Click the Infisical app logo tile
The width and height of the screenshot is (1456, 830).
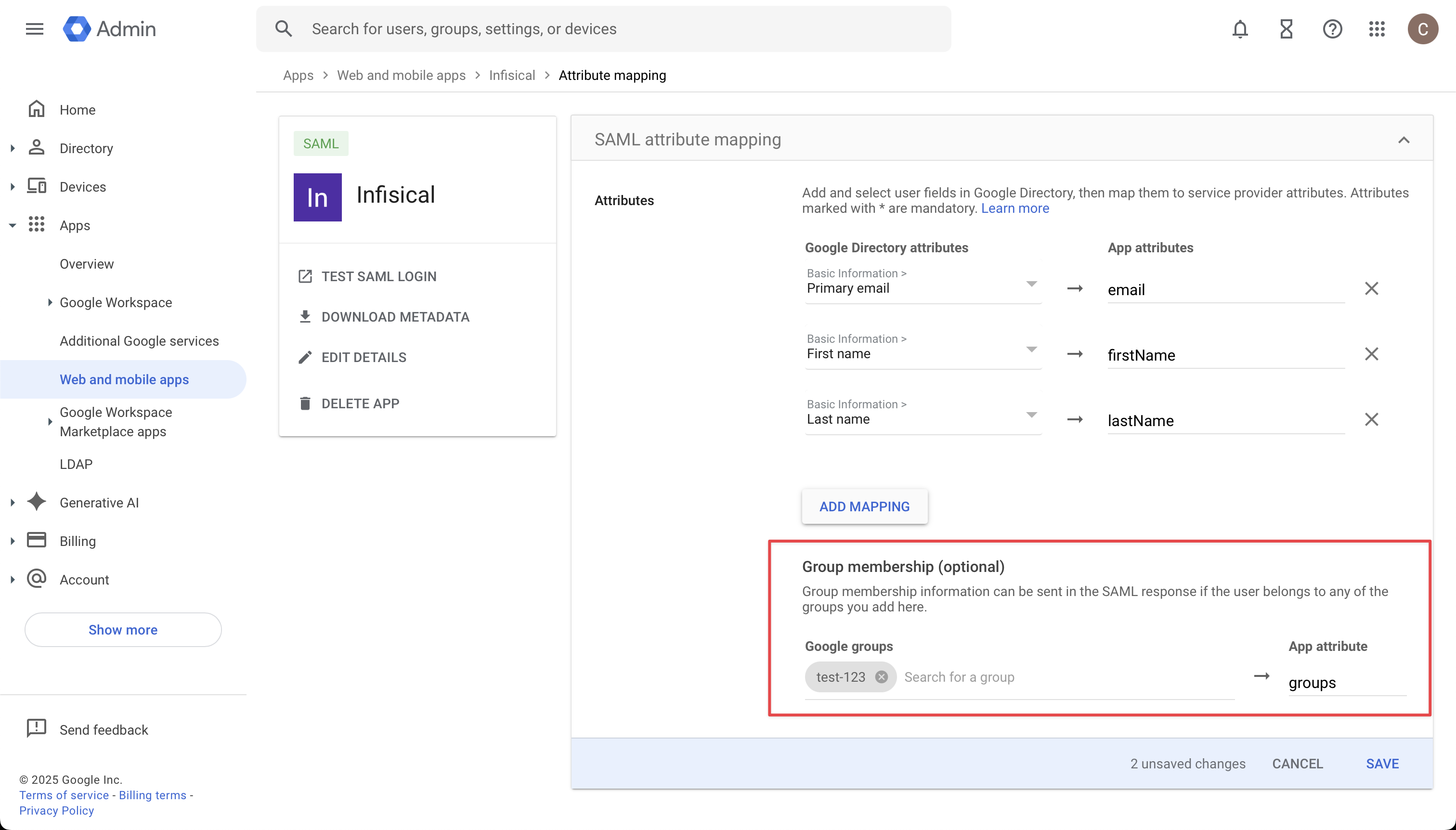[x=318, y=197]
